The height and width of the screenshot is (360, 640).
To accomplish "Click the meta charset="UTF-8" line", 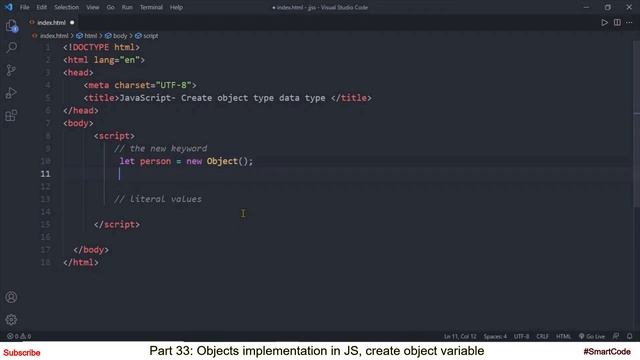I will (140, 85).
